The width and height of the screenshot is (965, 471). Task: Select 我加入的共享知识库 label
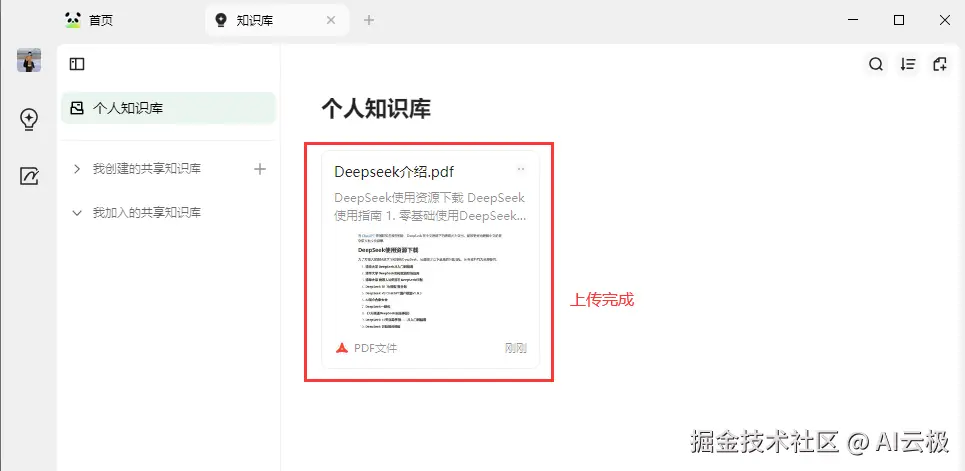click(x=146, y=213)
